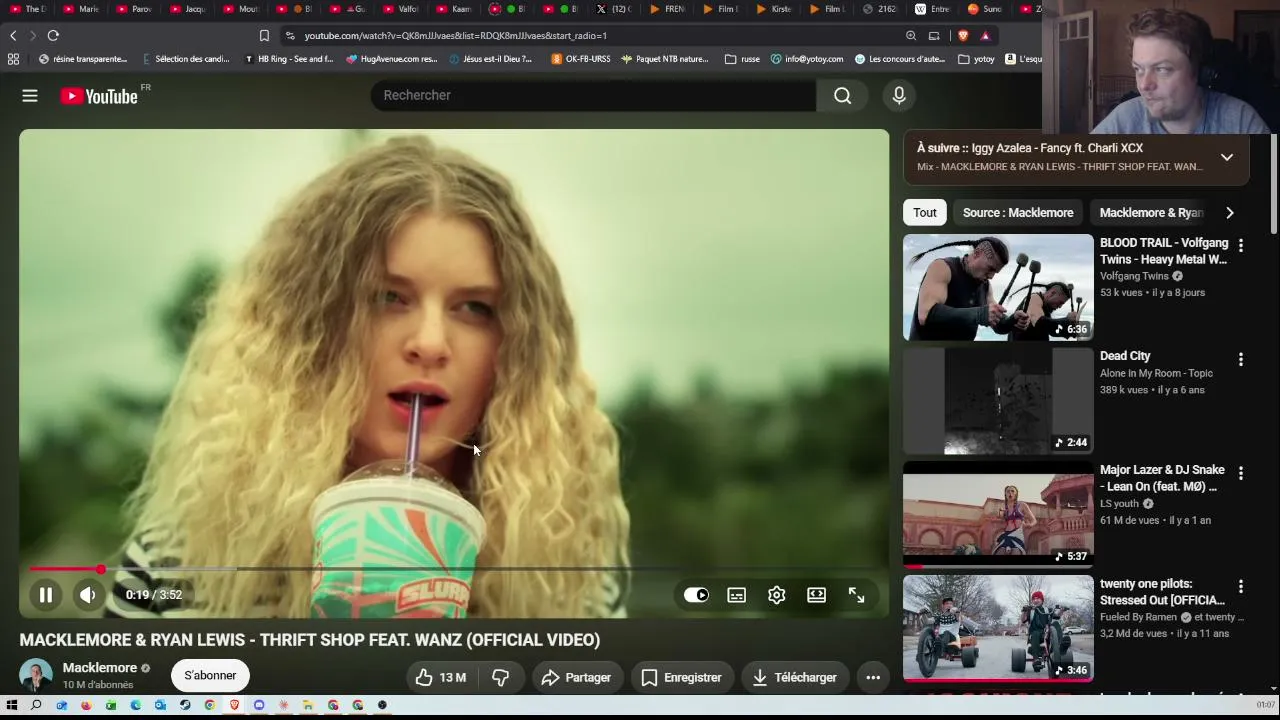The image size is (1280, 720).
Task: Toggle subtitles in the video player
Action: pyautogui.click(x=737, y=595)
